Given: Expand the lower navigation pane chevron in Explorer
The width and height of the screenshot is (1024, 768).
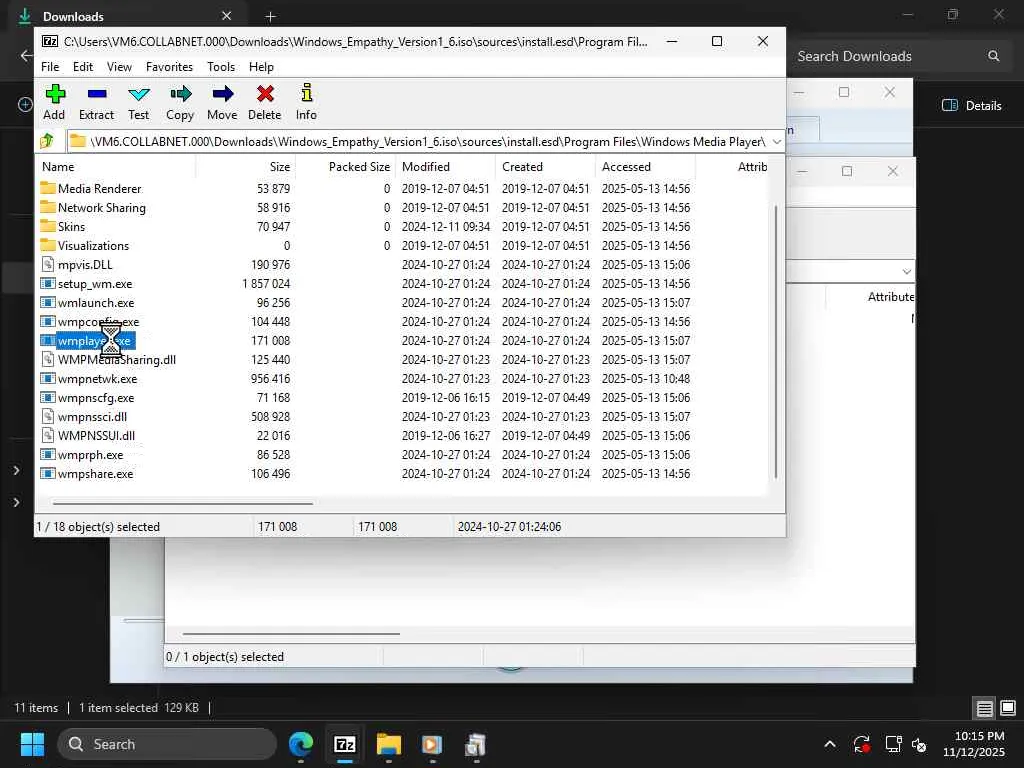Looking at the screenshot, I should tap(16, 502).
